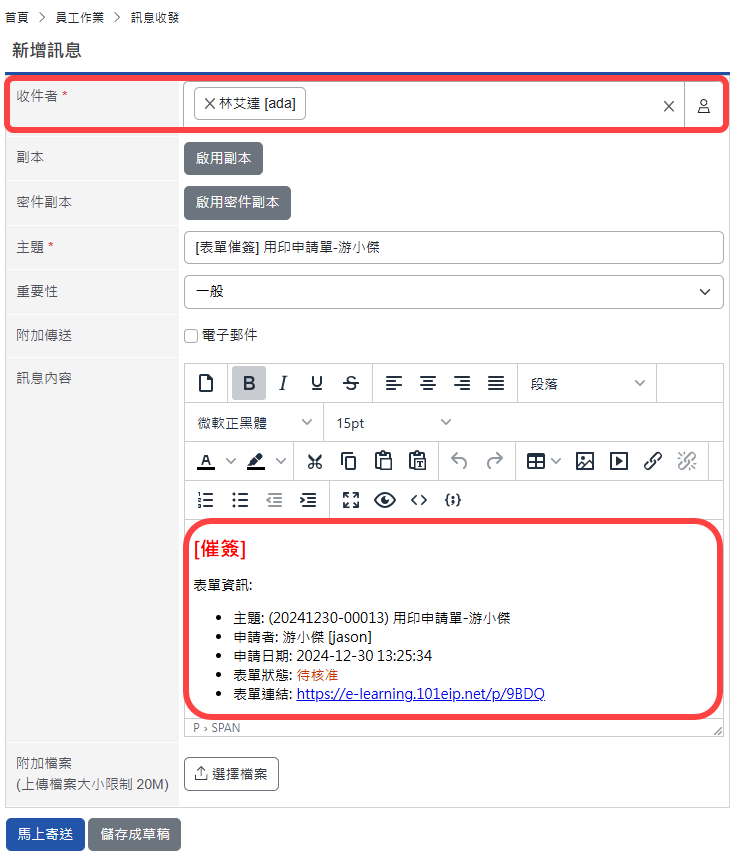Click the 主題 subject input field
735x858 pixels.
click(454, 247)
